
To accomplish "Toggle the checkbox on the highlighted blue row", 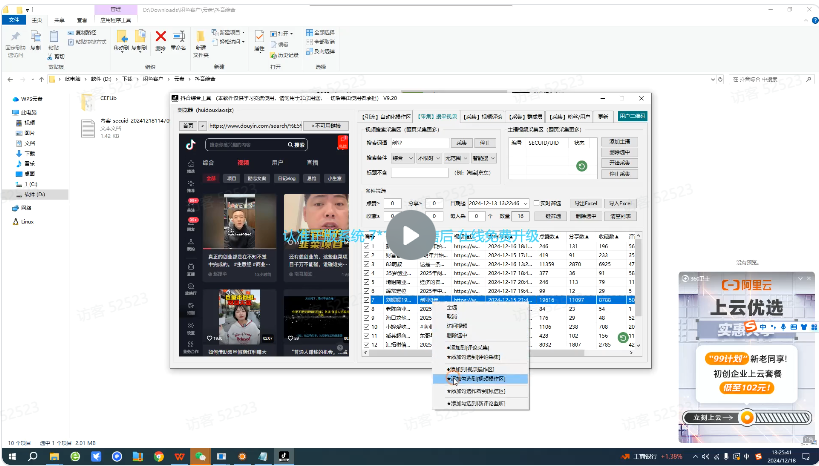I will [x=367, y=299].
